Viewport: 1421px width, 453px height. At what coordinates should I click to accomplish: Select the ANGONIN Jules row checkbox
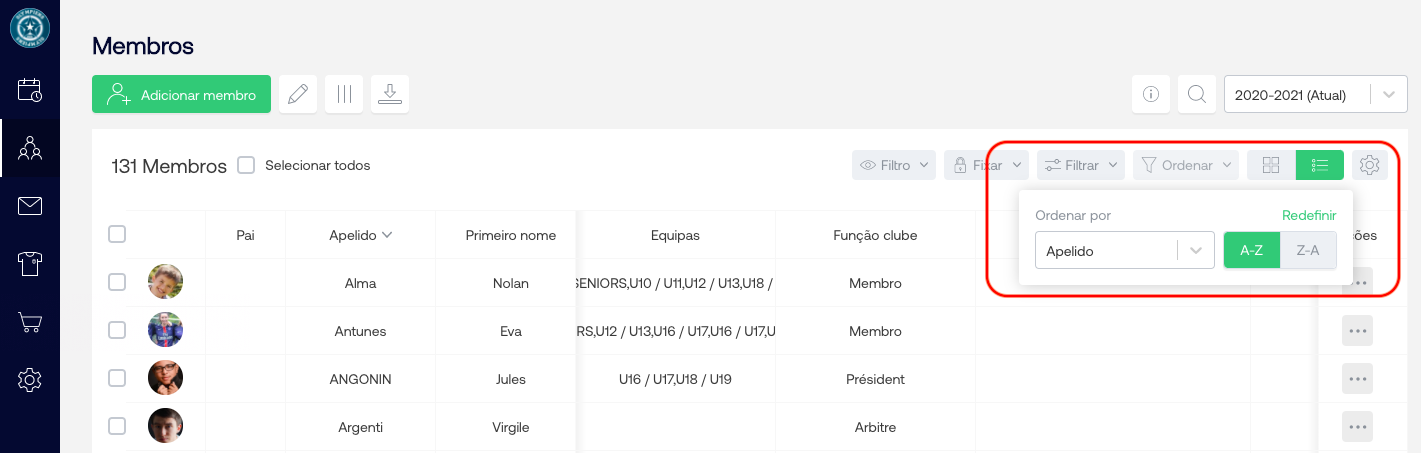[x=117, y=379]
